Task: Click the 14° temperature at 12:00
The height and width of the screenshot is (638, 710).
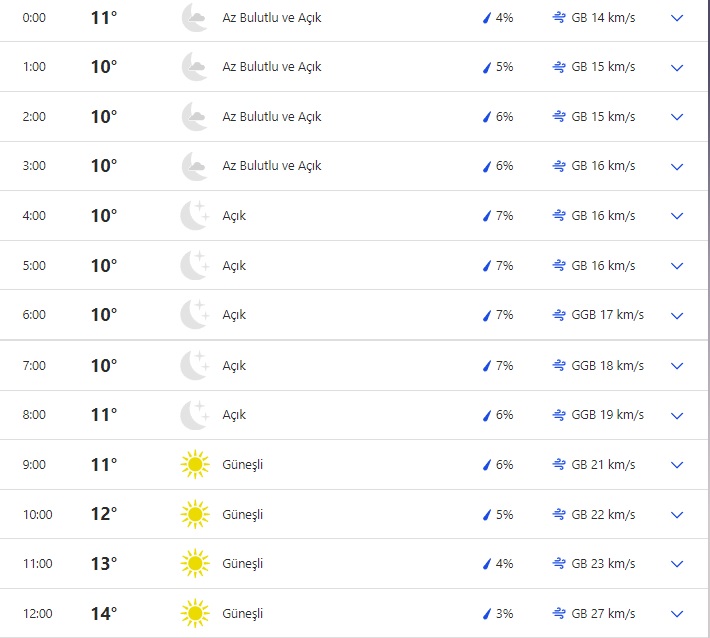Action: [x=104, y=613]
